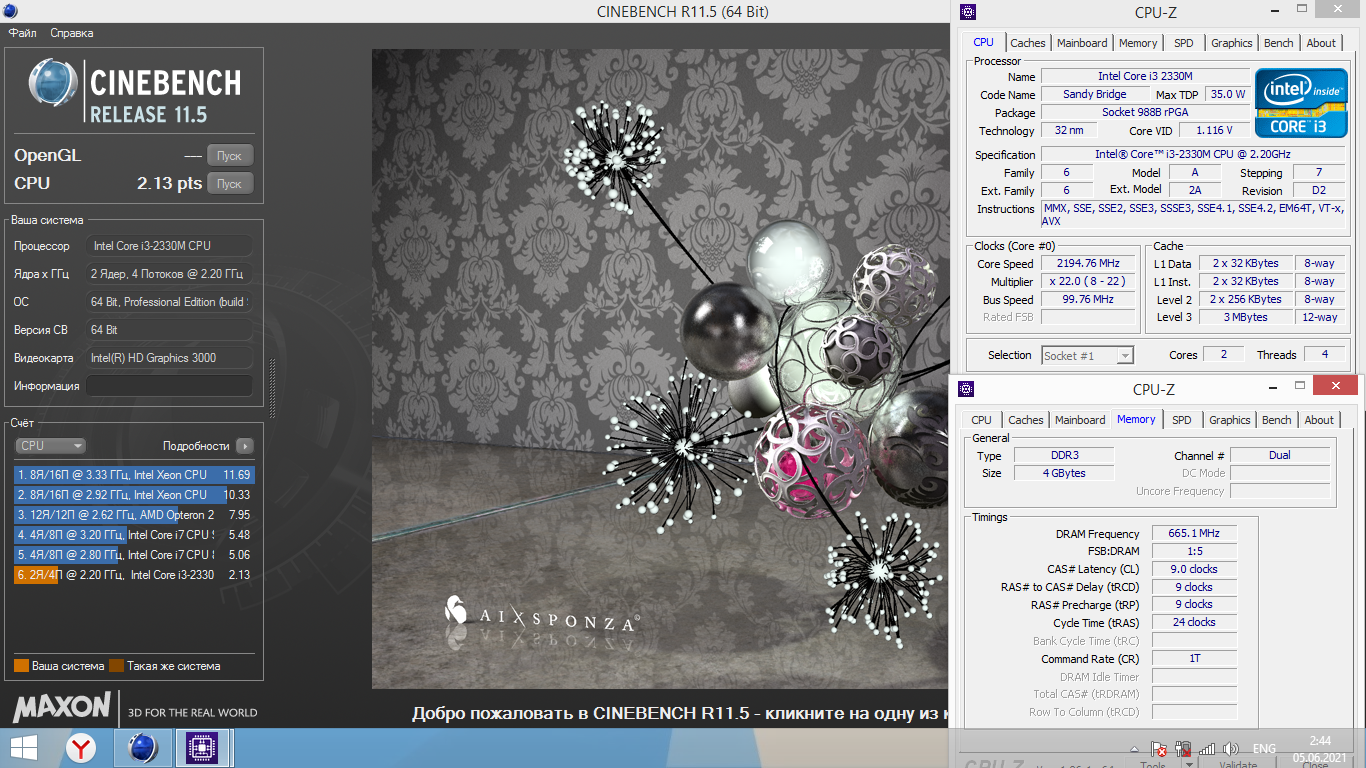Open SPD tab in lower CPU-Z
Image resolution: width=1366 pixels, height=768 pixels.
point(1182,420)
